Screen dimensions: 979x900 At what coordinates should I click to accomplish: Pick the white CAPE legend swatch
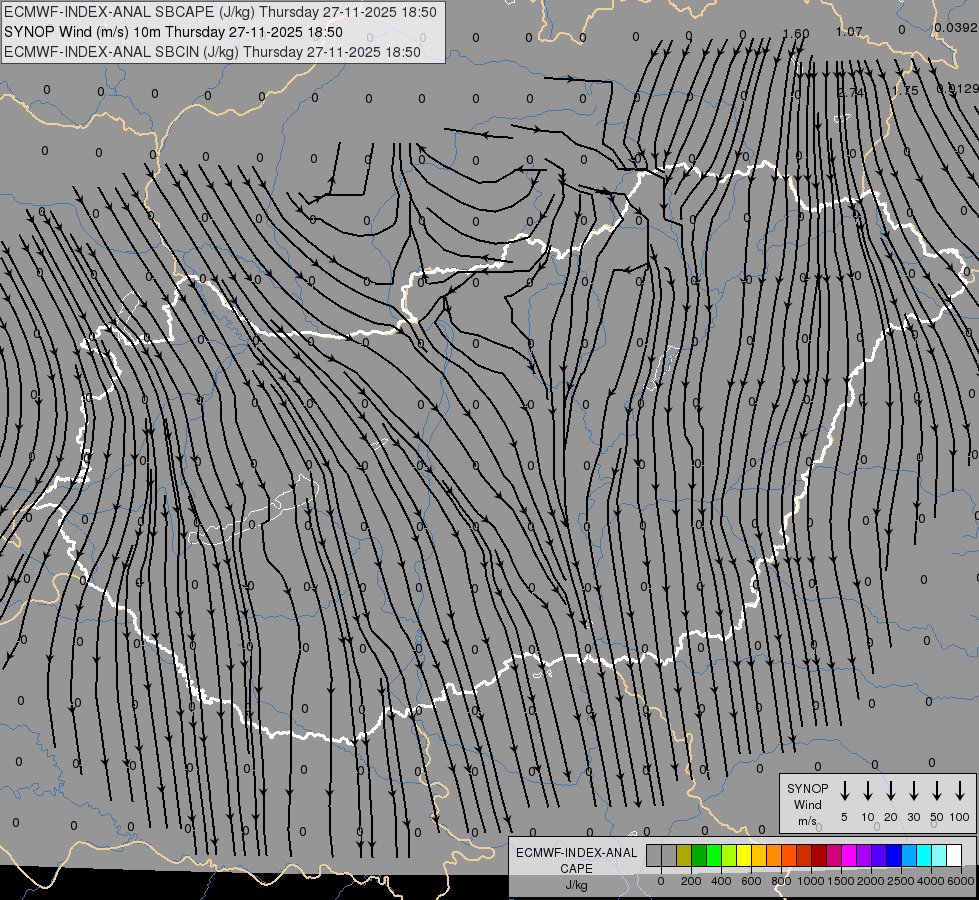953,855
